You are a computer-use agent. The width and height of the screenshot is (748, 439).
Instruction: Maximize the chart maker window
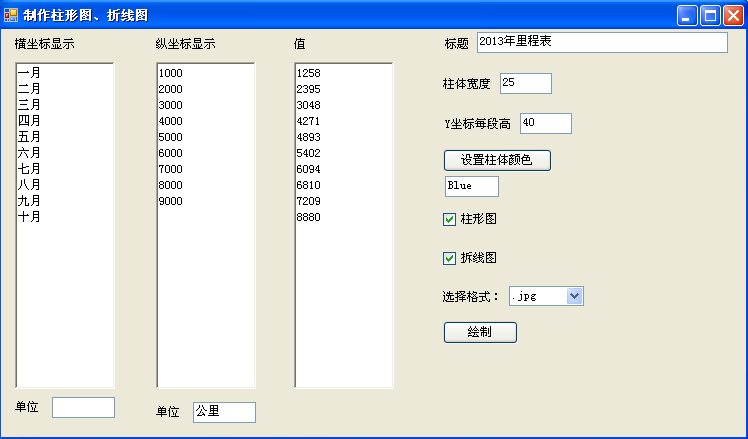tap(710, 15)
